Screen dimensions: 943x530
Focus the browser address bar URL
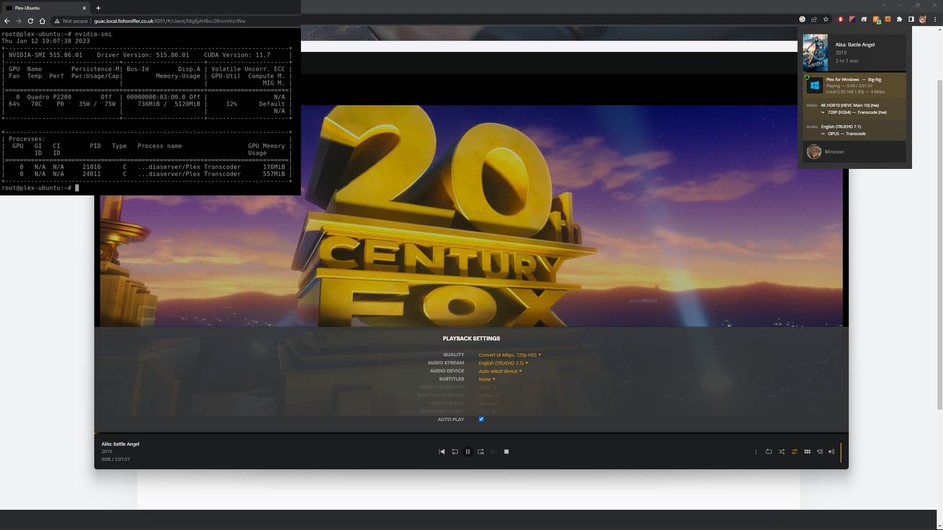click(170, 21)
